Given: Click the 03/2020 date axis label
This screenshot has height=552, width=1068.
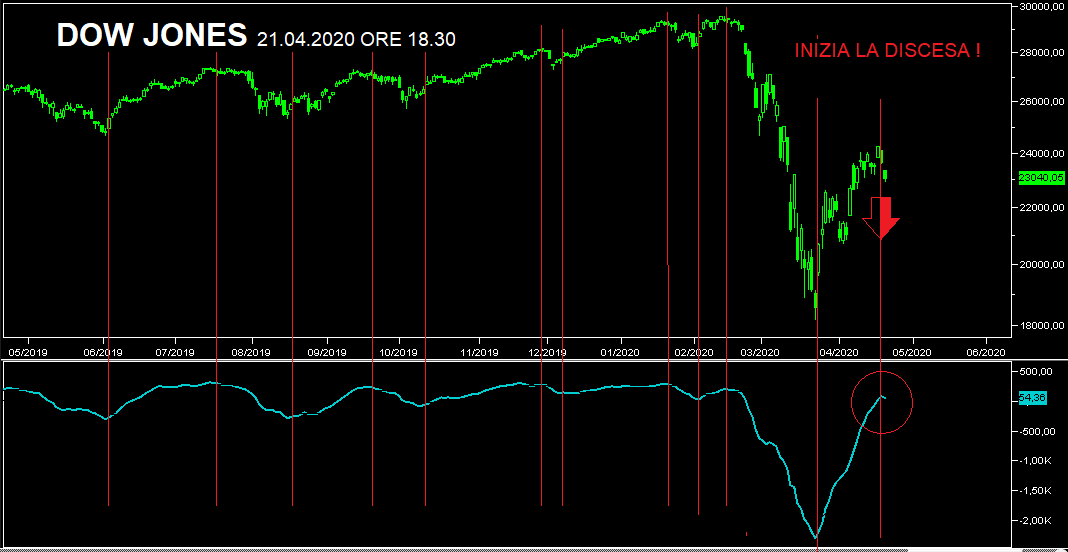Looking at the screenshot, I should 761,352.
